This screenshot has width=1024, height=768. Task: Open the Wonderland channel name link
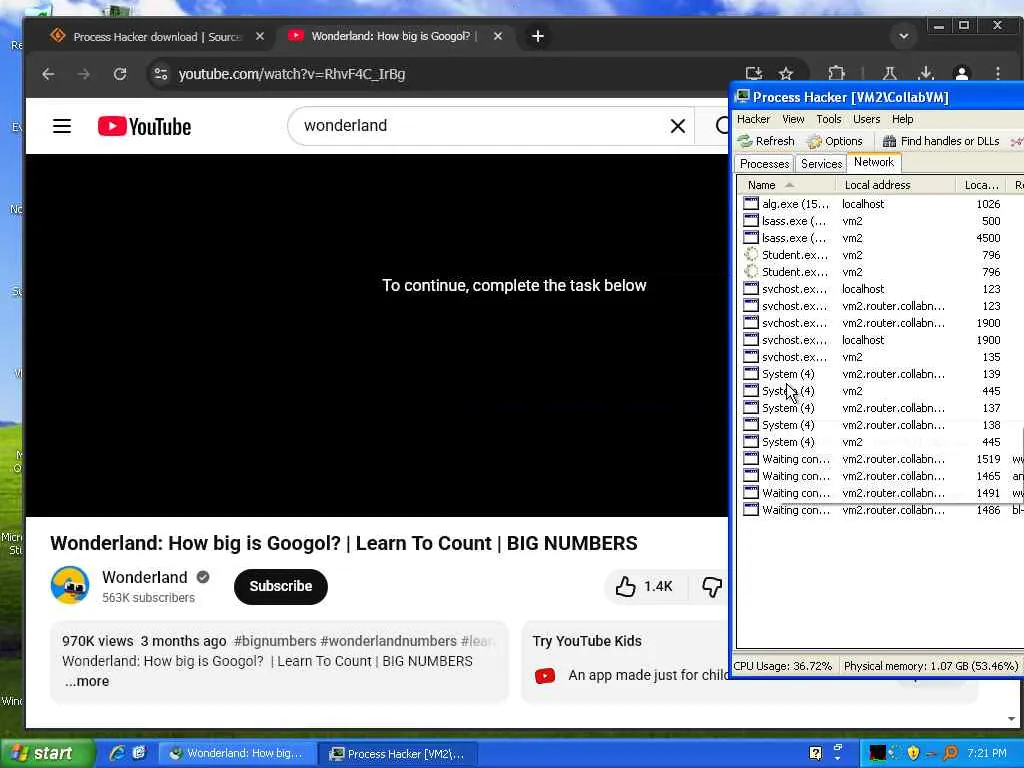(144, 577)
